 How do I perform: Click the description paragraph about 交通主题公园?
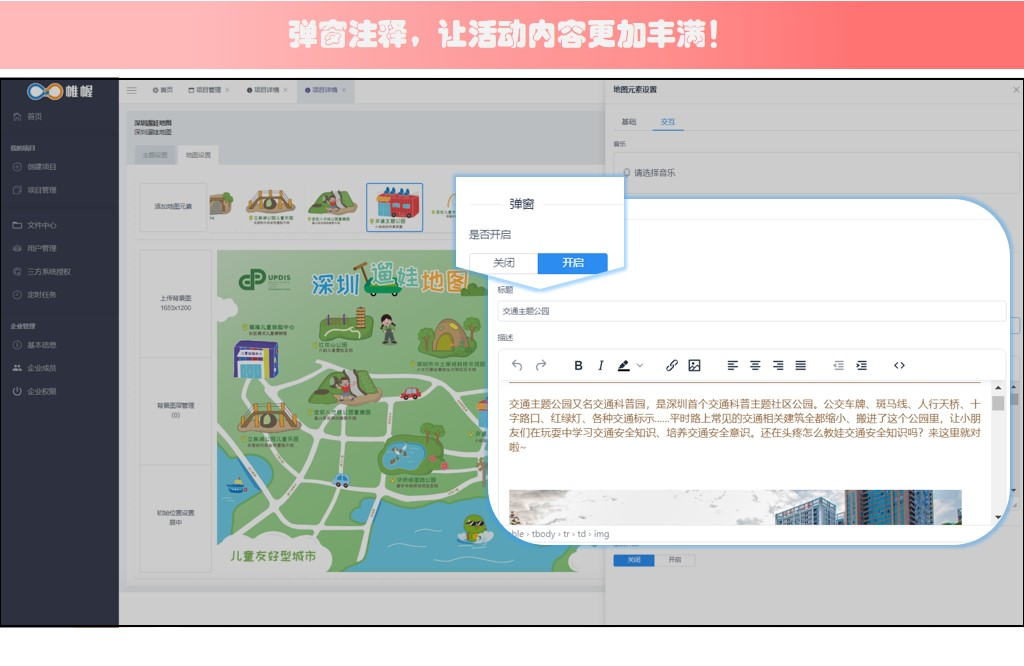click(744, 425)
